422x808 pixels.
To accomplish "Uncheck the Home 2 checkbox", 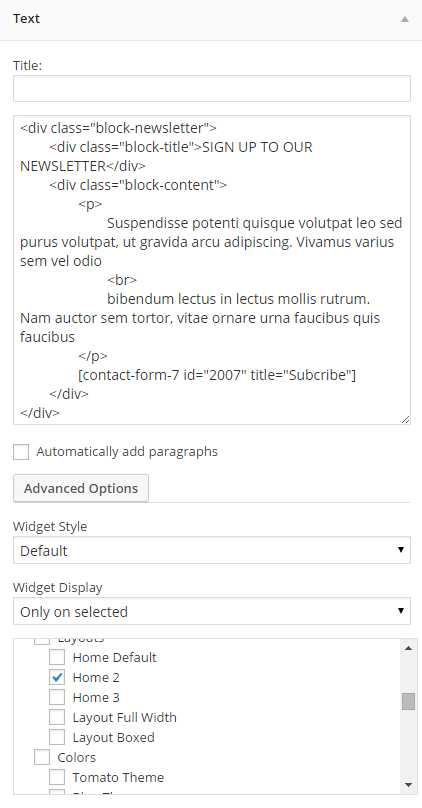I will click(57, 677).
